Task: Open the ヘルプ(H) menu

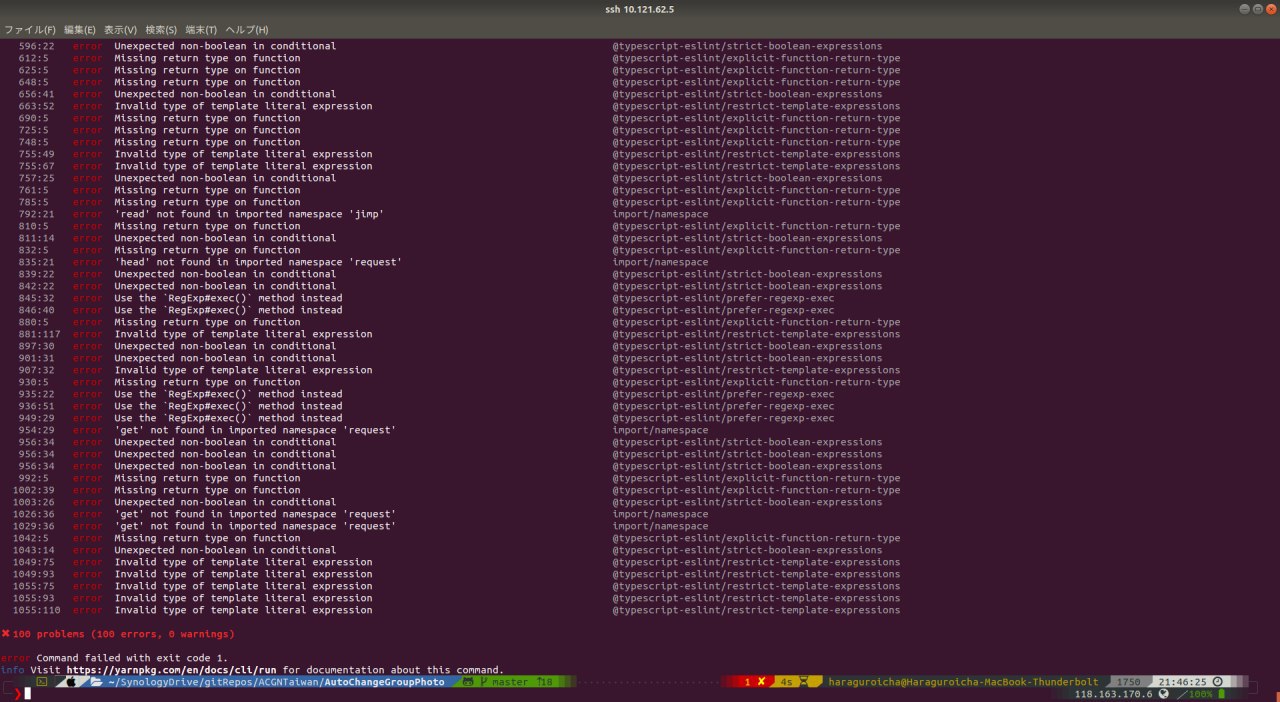Action: (x=247, y=30)
